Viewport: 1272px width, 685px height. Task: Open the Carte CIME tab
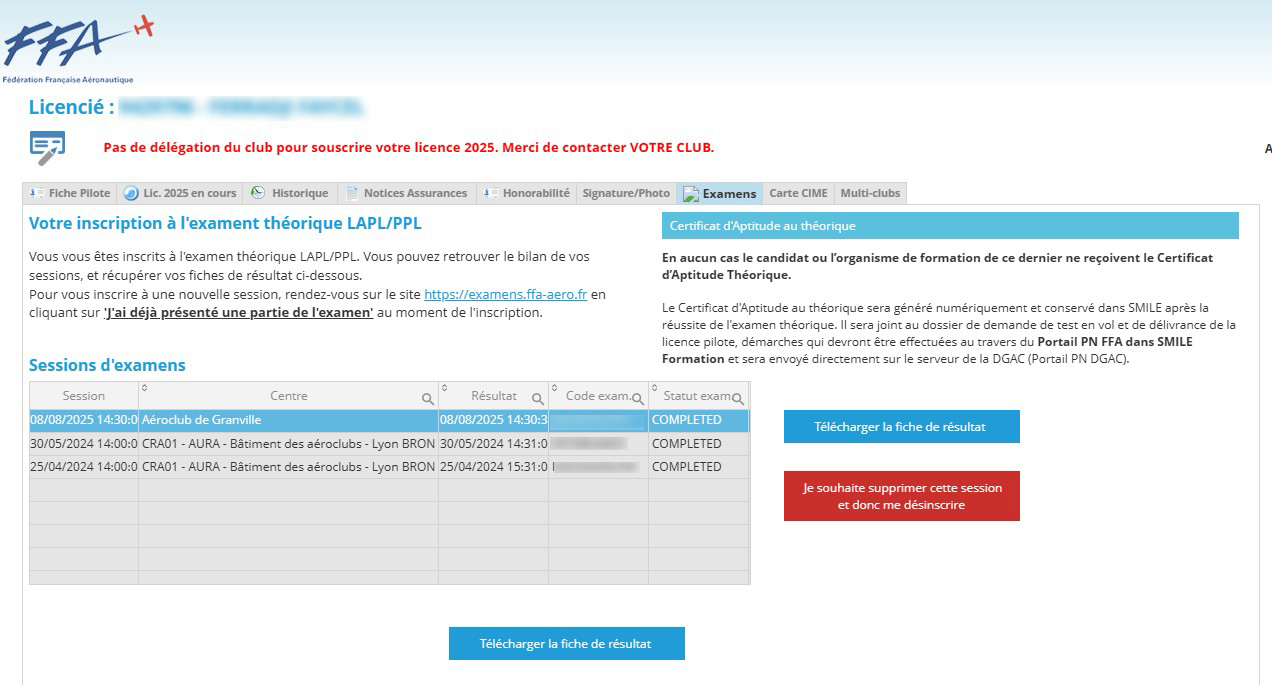(x=798, y=193)
